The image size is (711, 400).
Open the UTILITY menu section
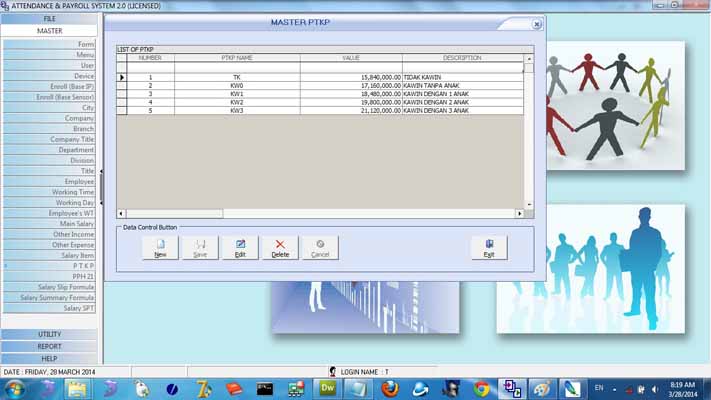[49, 334]
